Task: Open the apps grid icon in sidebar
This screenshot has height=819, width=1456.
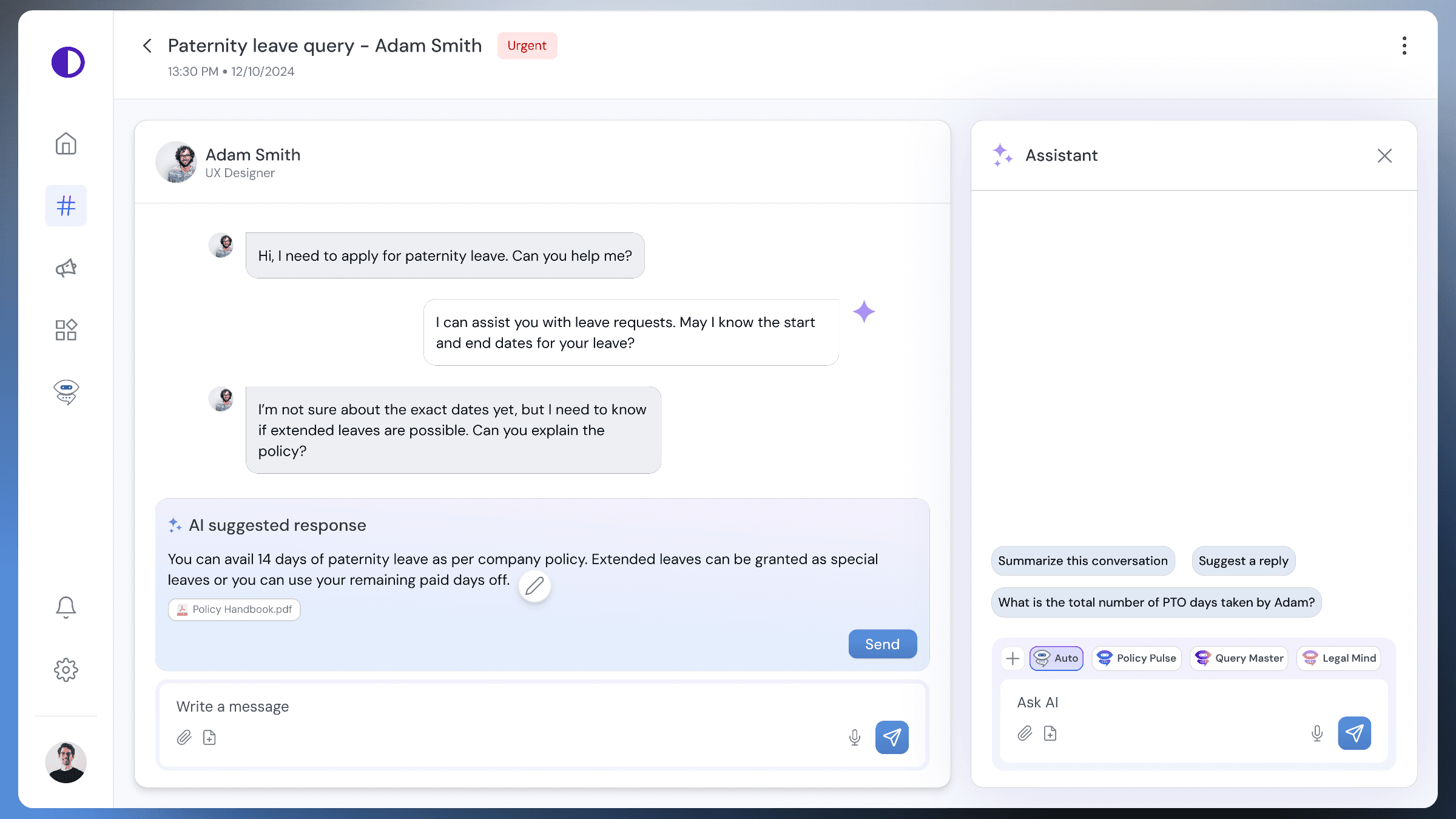Action: pos(66,329)
